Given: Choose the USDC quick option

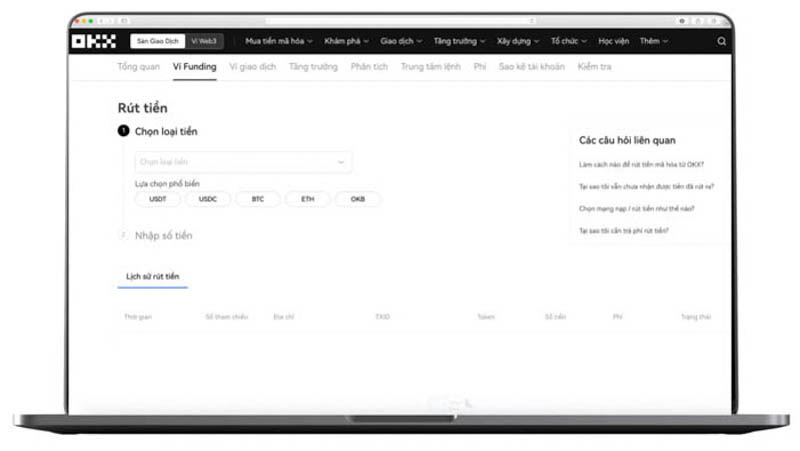Looking at the screenshot, I should 208,199.
